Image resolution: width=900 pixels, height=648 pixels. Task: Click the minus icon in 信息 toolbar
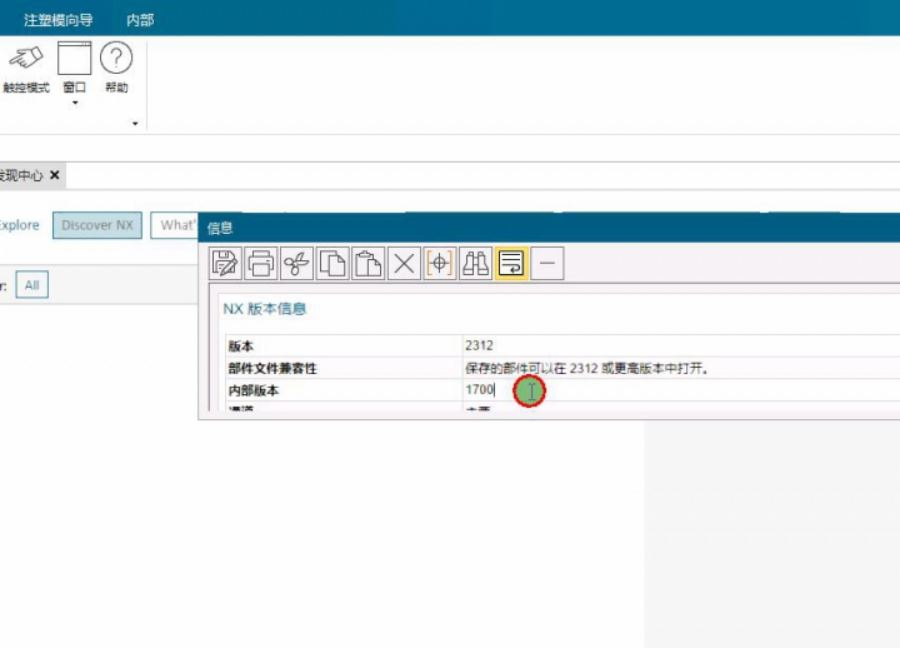coord(547,264)
